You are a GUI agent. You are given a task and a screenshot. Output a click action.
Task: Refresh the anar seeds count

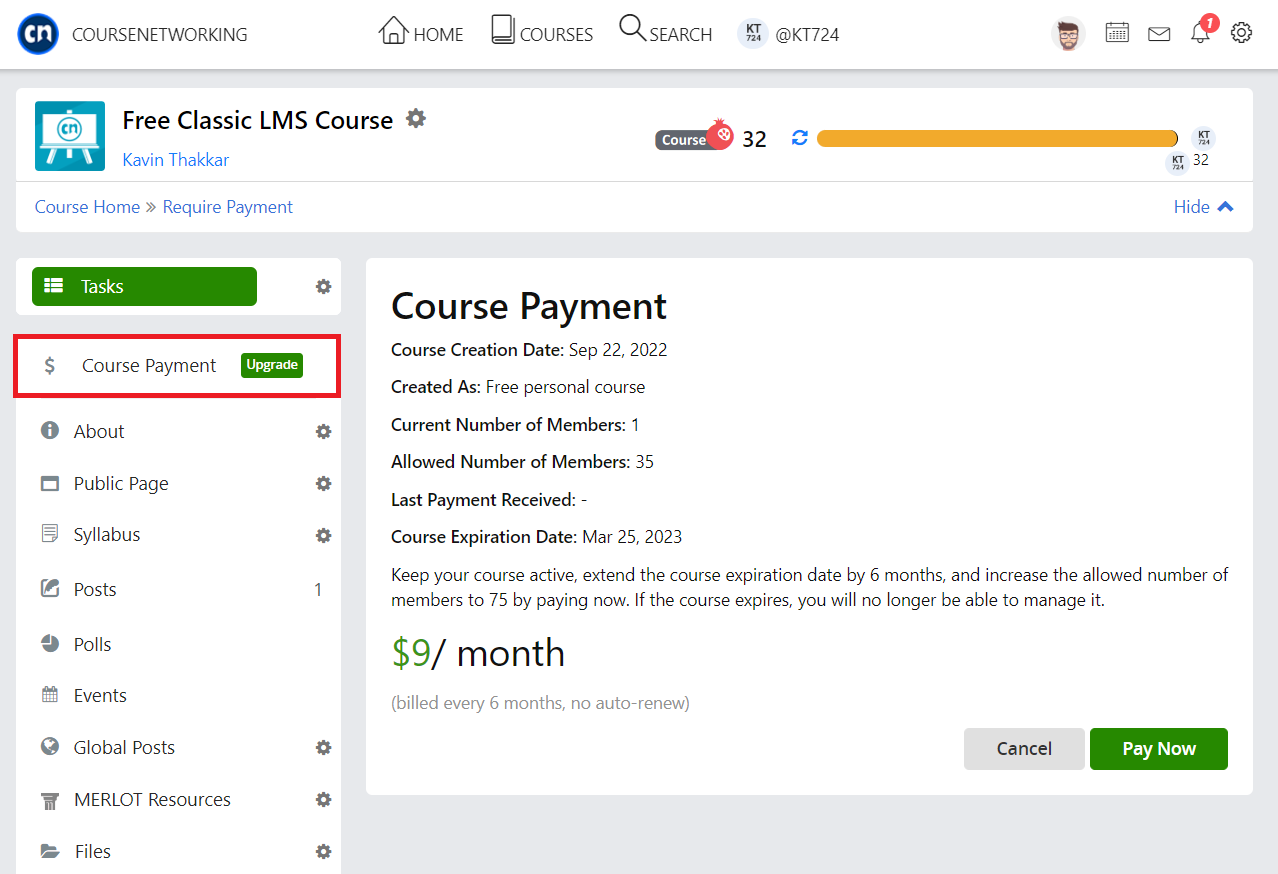pyautogui.click(x=799, y=138)
